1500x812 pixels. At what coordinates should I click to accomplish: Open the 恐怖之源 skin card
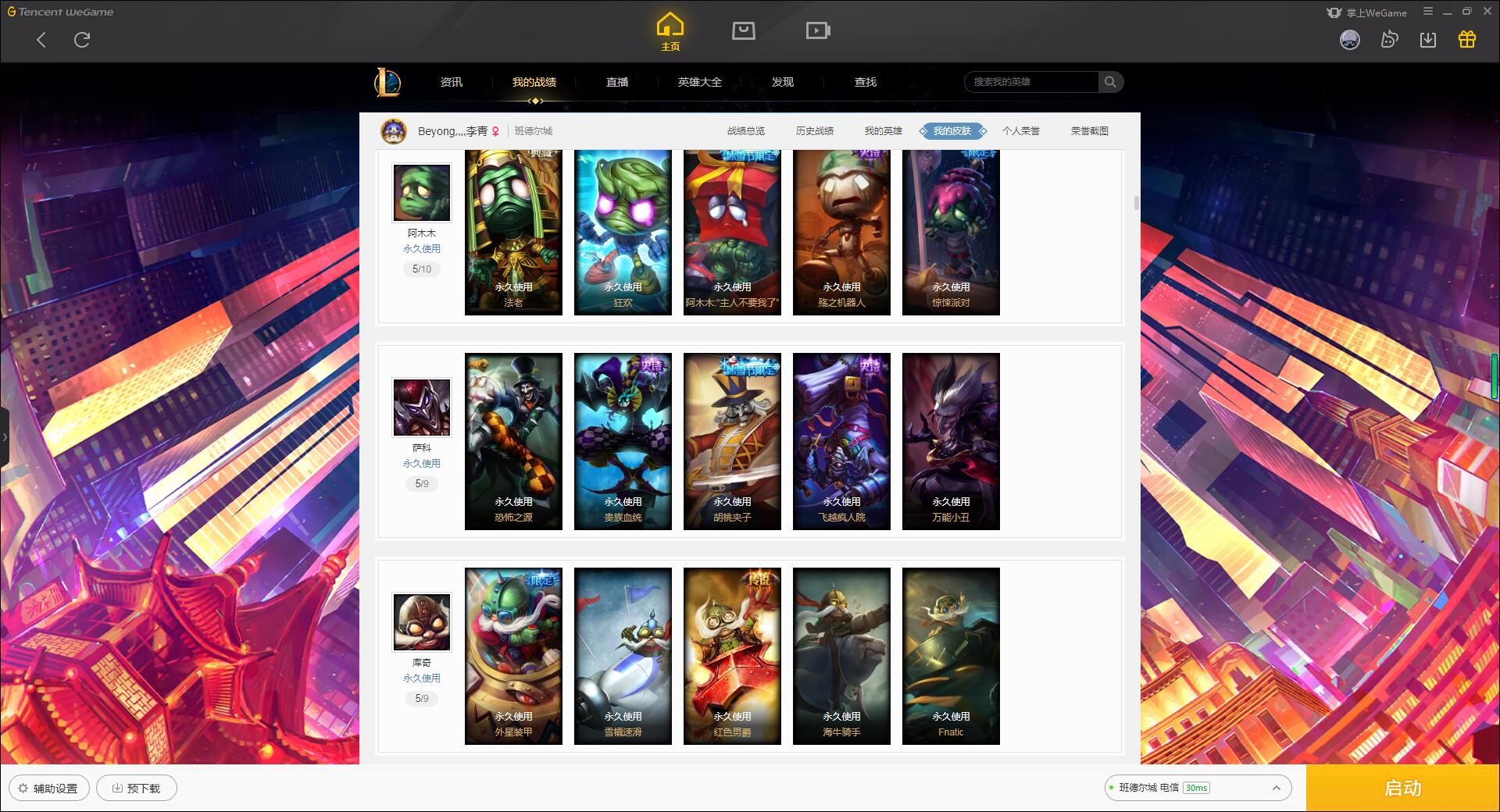click(x=513, y=441)
